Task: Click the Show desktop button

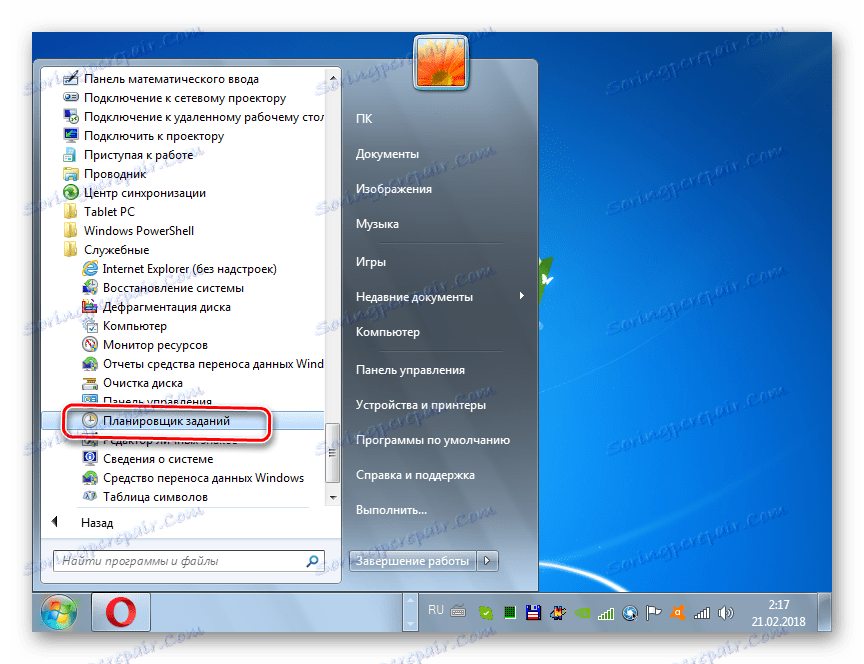Action: click(824, 613)
